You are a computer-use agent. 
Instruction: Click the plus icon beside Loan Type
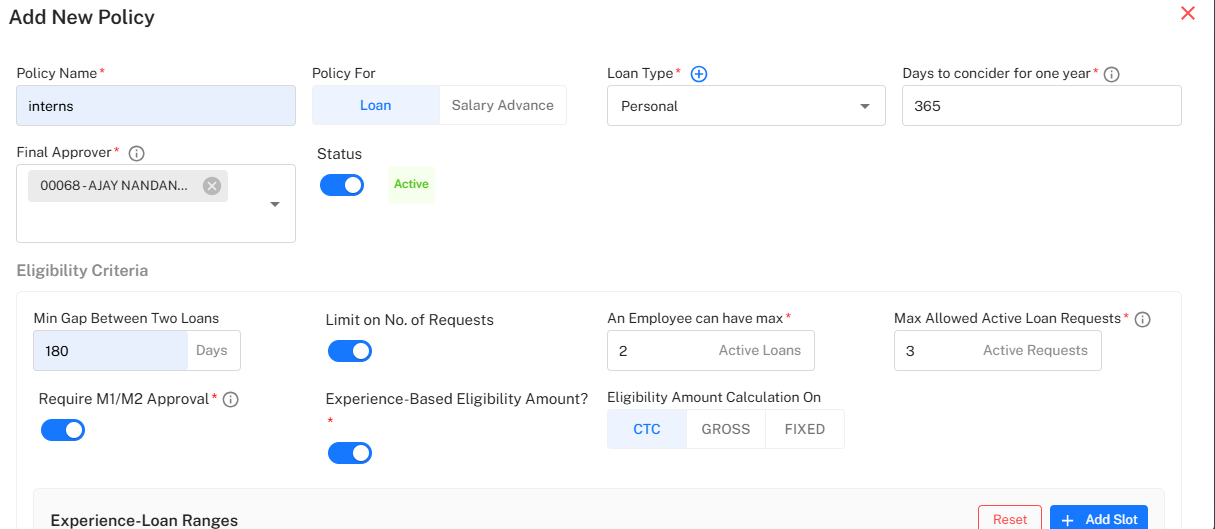click(x=699, y=74)
